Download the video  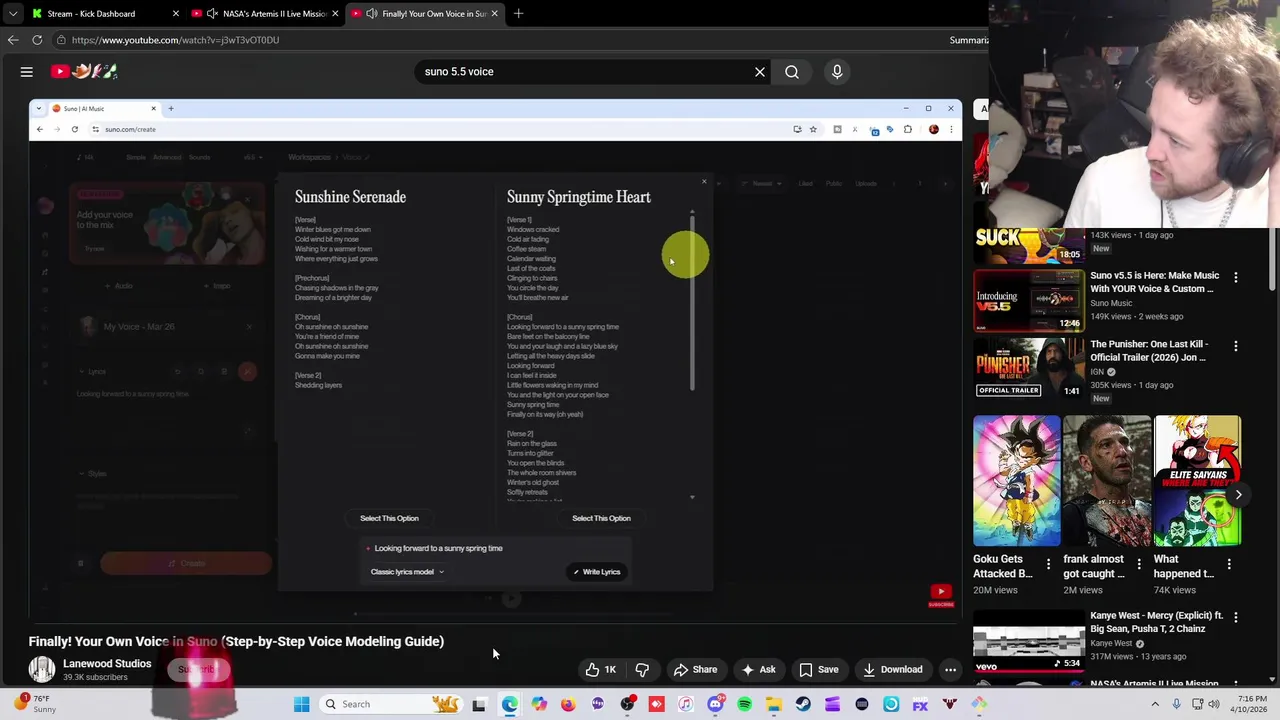point(893,670)
